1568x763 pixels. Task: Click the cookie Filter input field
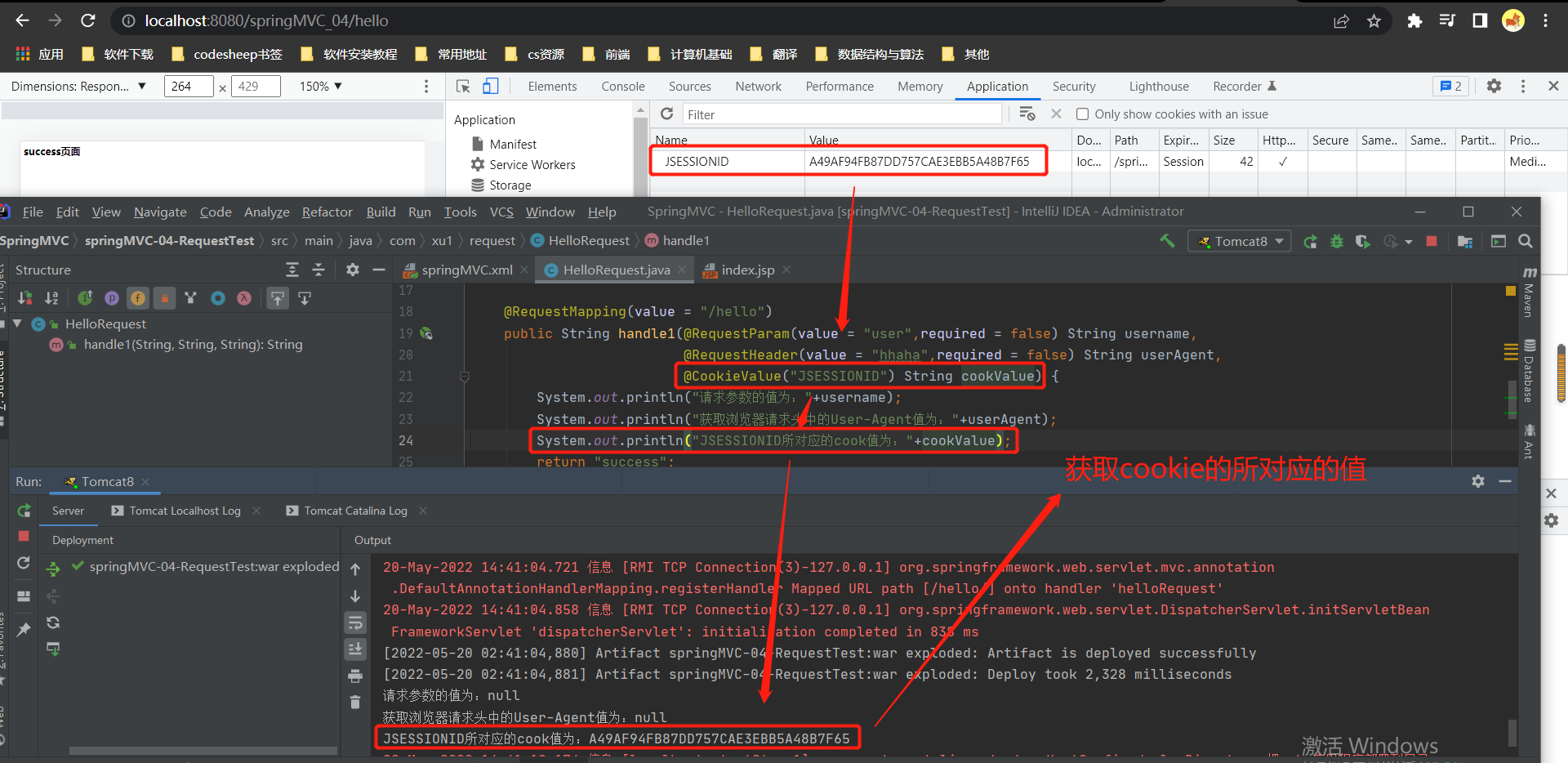point(841,114)
